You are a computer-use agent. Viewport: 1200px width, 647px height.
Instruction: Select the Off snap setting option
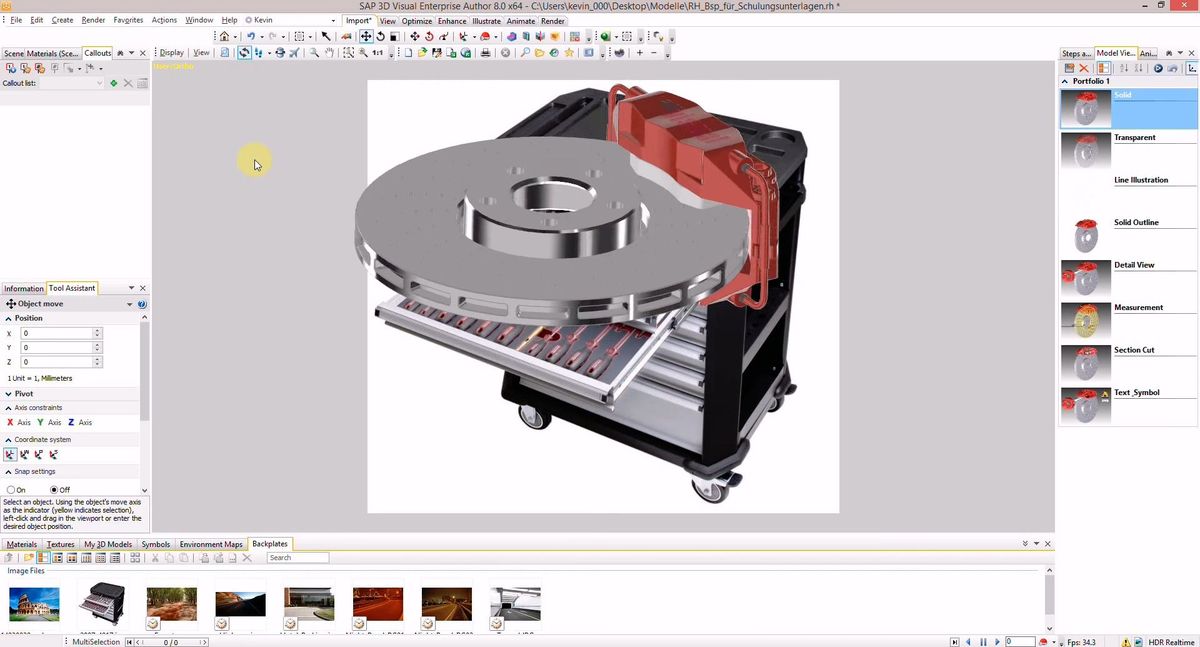tap(55, 489)
